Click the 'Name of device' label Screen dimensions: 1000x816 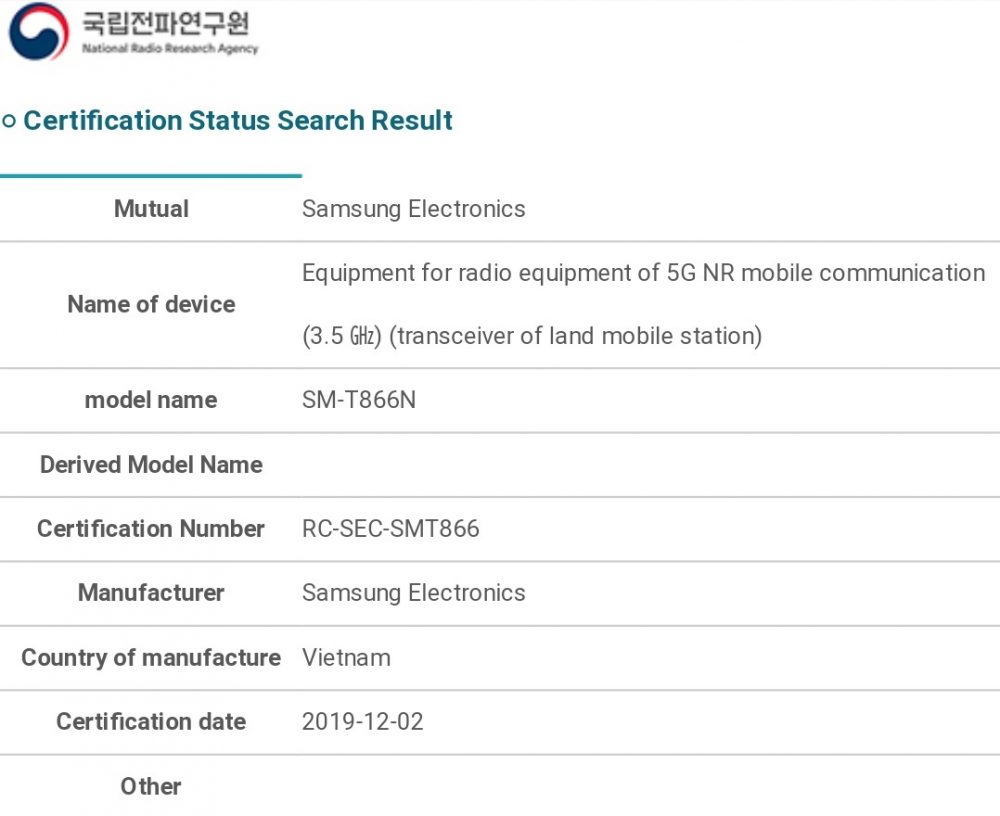[151, 304]
